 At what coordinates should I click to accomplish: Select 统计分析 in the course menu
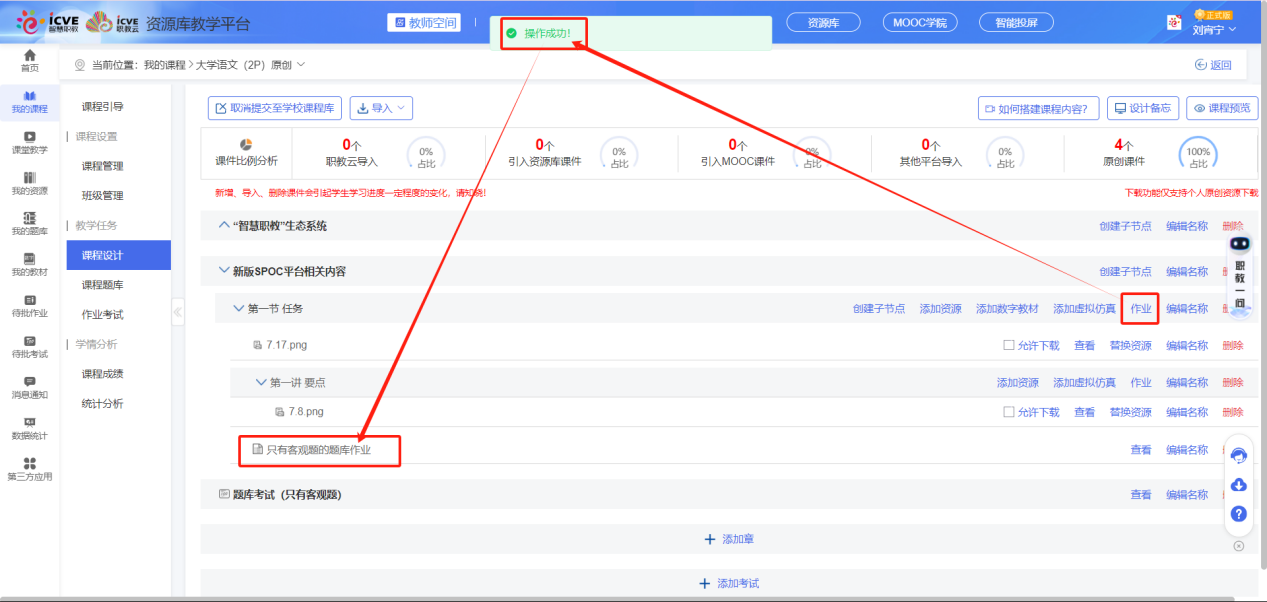103,403
